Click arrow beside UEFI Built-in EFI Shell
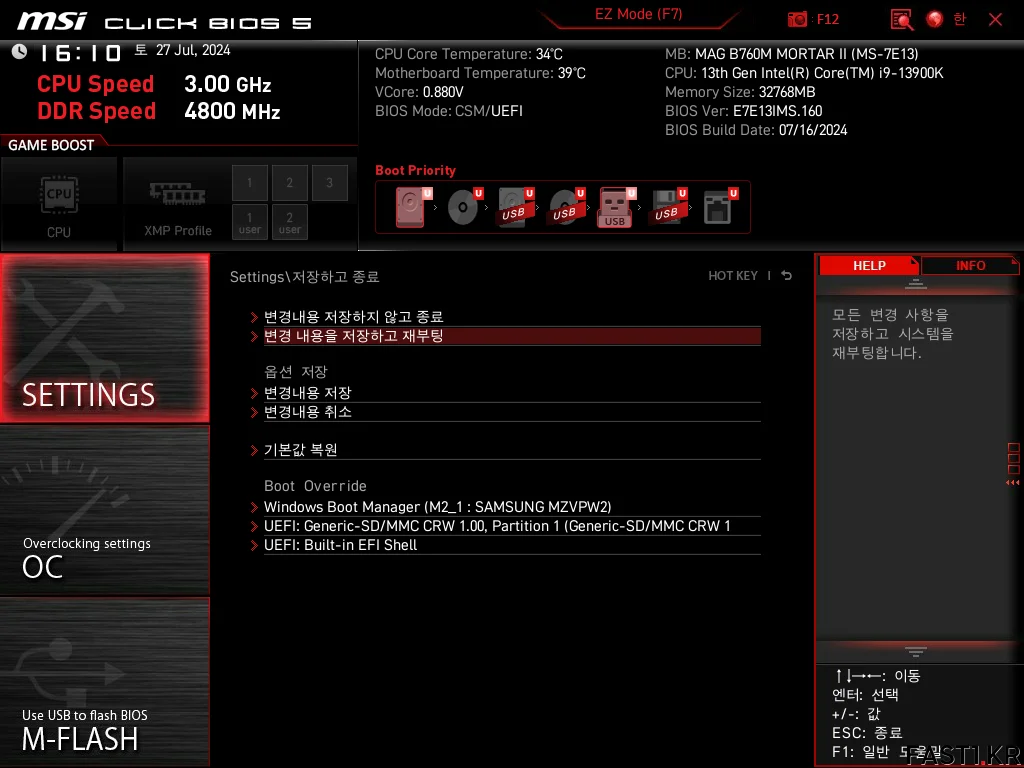 pyautogui.click(x=254, y=545)
